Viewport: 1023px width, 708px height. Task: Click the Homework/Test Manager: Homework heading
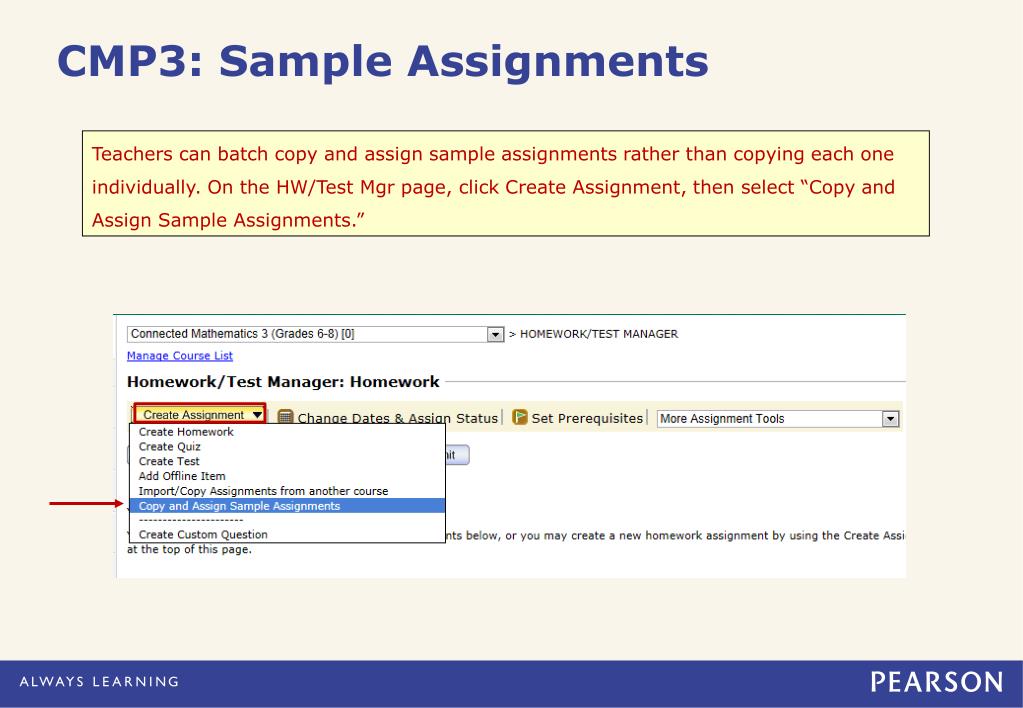283,382
